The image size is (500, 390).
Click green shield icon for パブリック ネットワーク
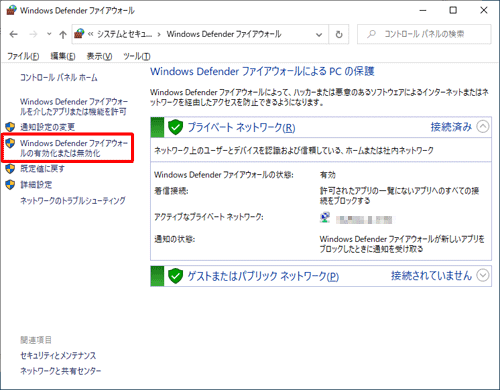pyautogui.click(x=175, y=276)
